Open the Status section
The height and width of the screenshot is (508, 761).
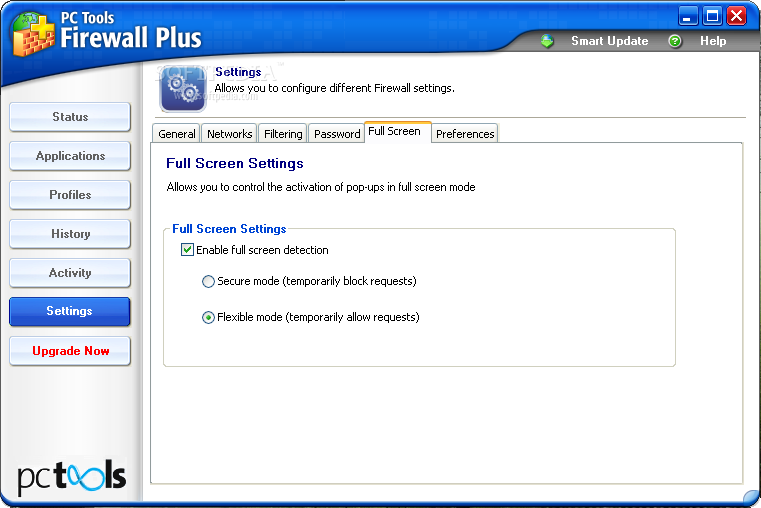[x=70, y=117]
